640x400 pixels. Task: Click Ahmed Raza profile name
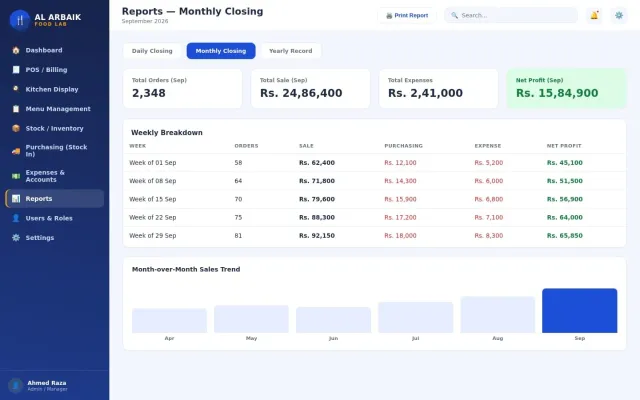(x=47, y=383)
